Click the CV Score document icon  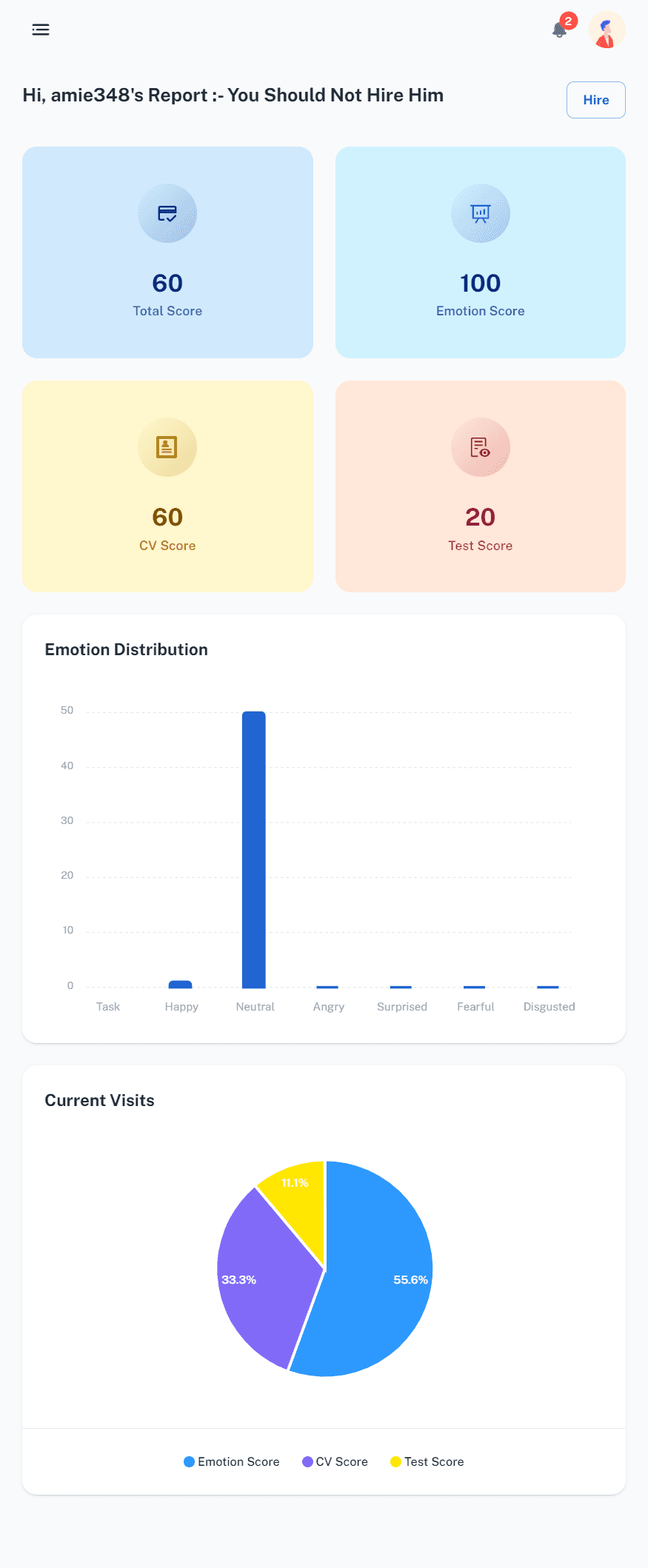(x=167, y=447)
